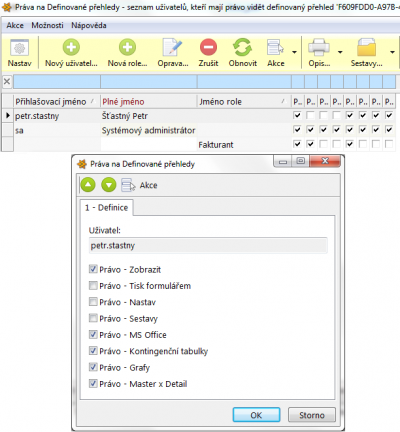Click the Nastav toolbar icon
400x432 pixels.
coord(20,48)
